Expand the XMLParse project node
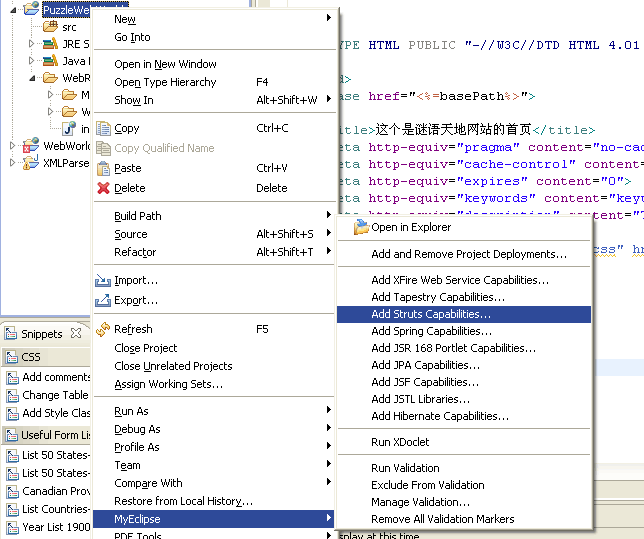The height and width of the screenshot is (539, 644). (12, 163)
